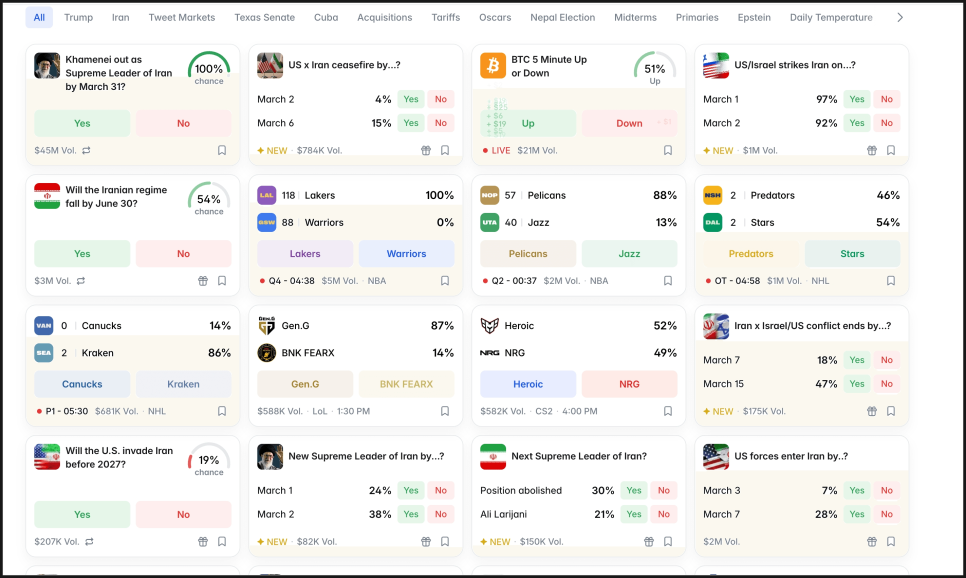Open the US forces enter Iran by..? title

click(x=791, y=456)
